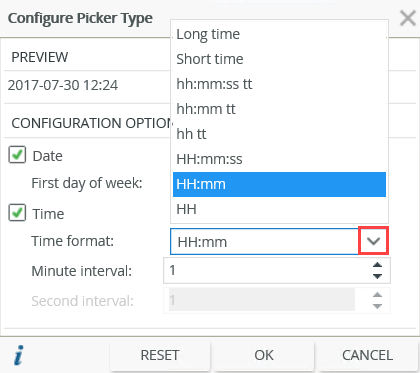The height and width of the screenshot is (373, 420).
Task: Confirm with the OK button
Action: pyautogui.click(x=264, y=355)
